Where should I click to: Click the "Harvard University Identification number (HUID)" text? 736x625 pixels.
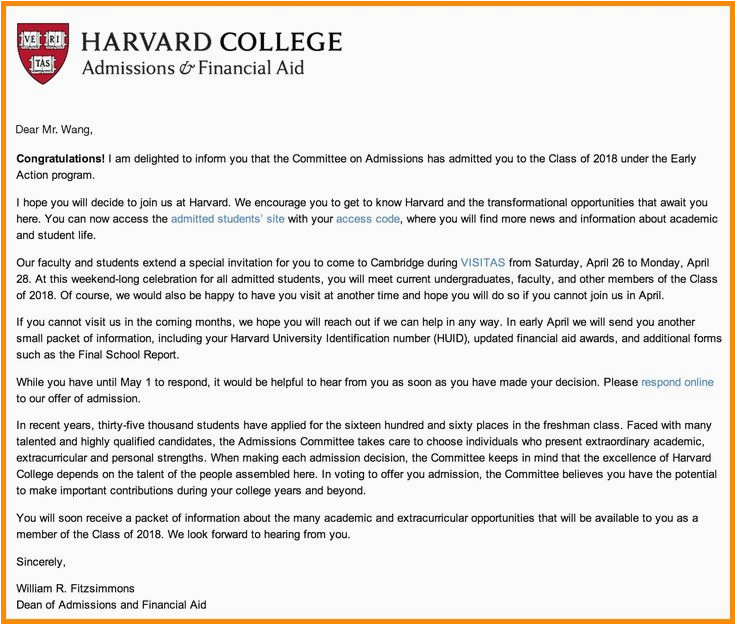367,338
